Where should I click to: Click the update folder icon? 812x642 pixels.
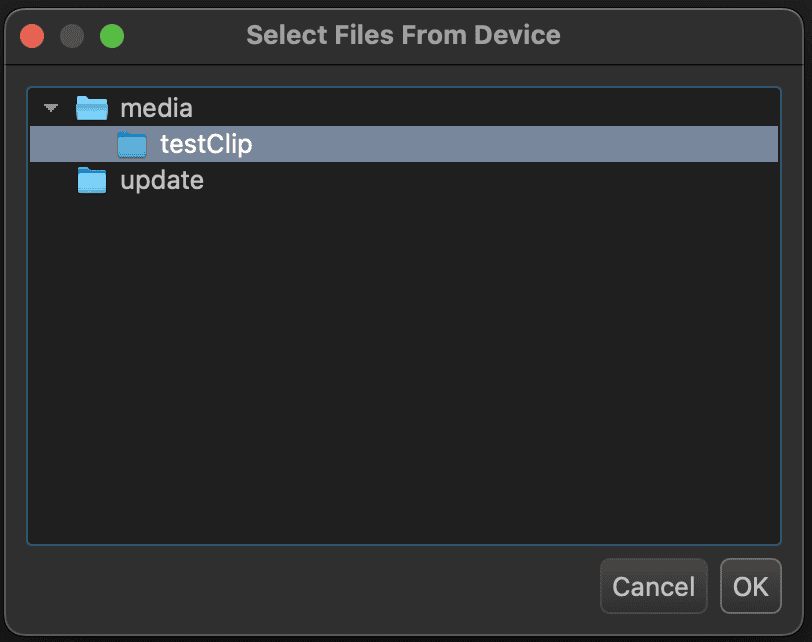click(x=92, y=181)
